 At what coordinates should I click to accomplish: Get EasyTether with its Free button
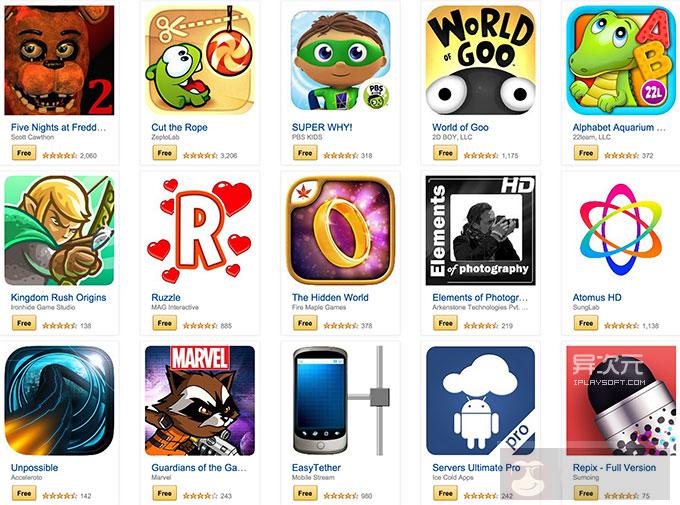point(305,493)
